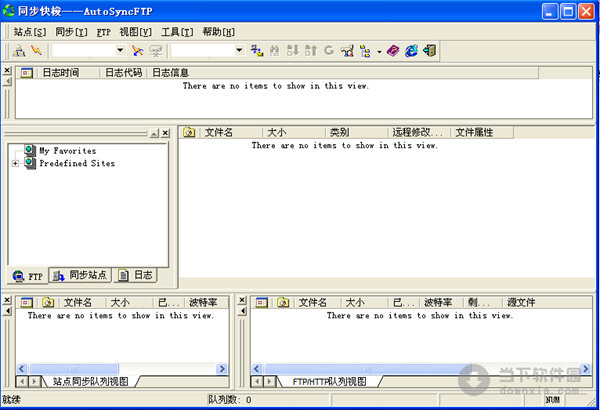Viewport: 600px width, 410px height.
Task: Click the My Favorites tree item
Action: point(67,151)
